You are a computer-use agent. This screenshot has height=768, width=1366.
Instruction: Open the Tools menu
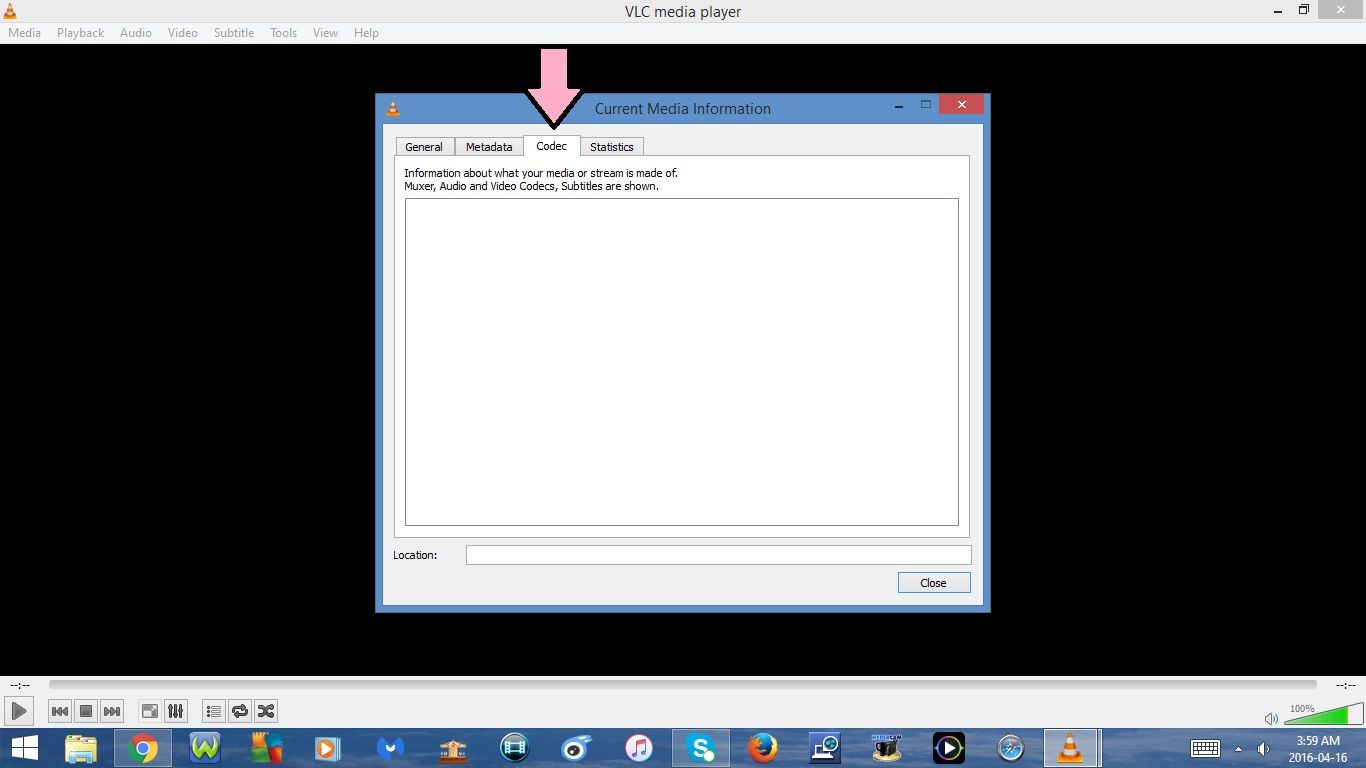point(283,32)
